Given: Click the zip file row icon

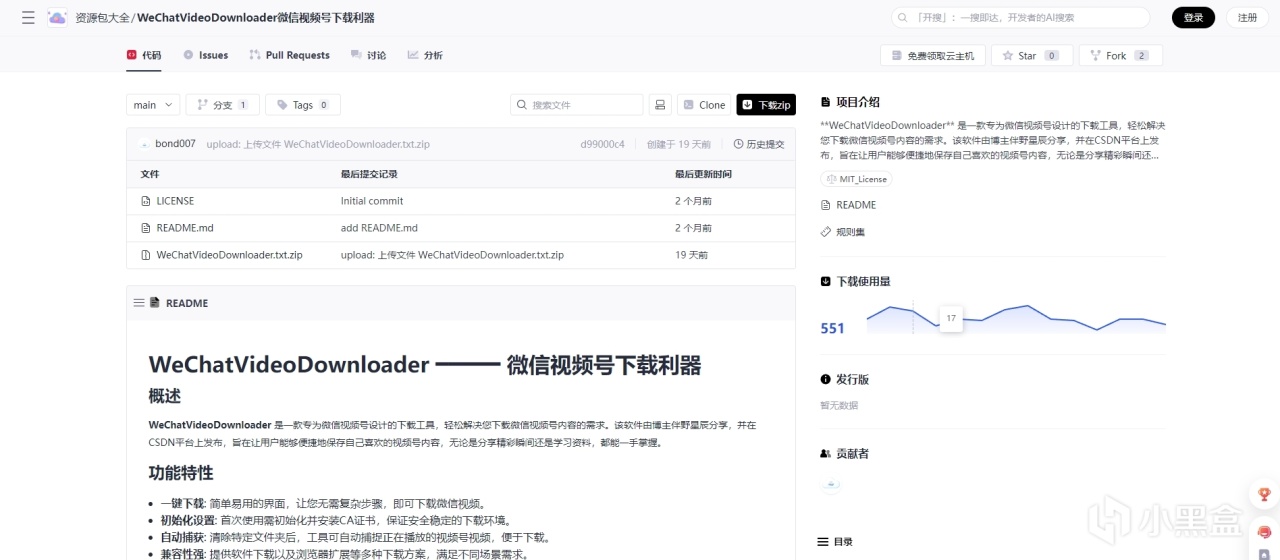Looking at the screenshot, I should click(146, 255).
